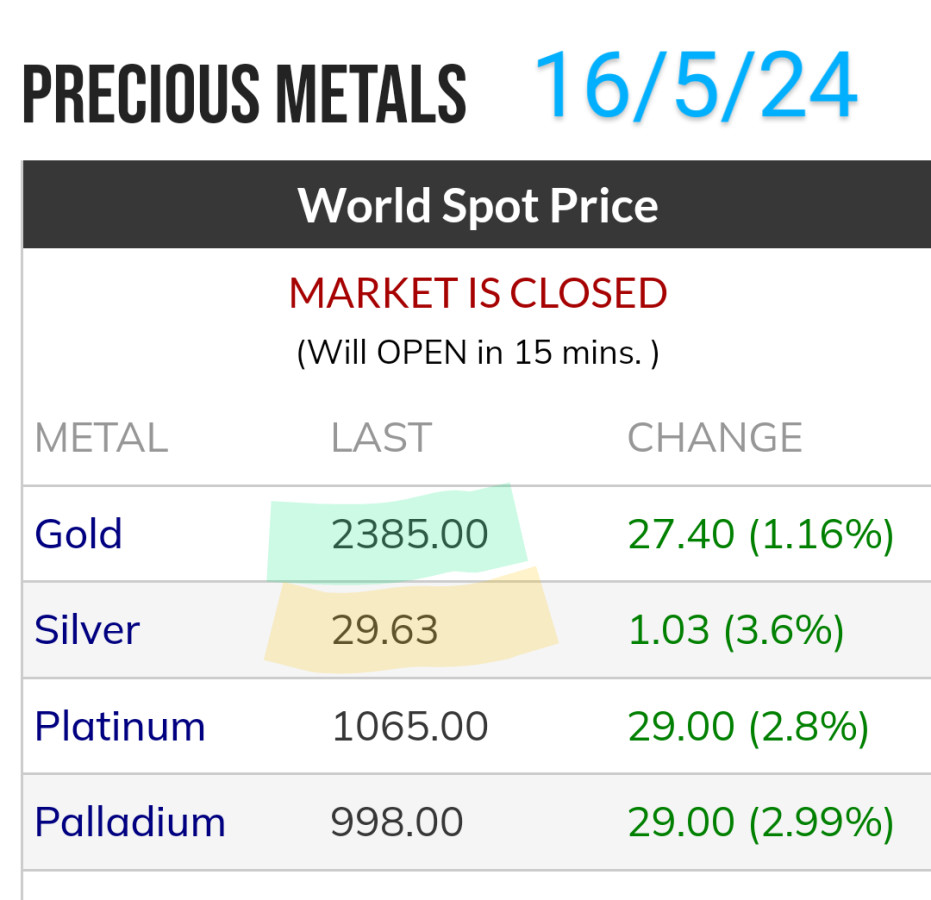Open the Gold metal link
Viewport: 931px width, 900px height.
click(78, 534)
